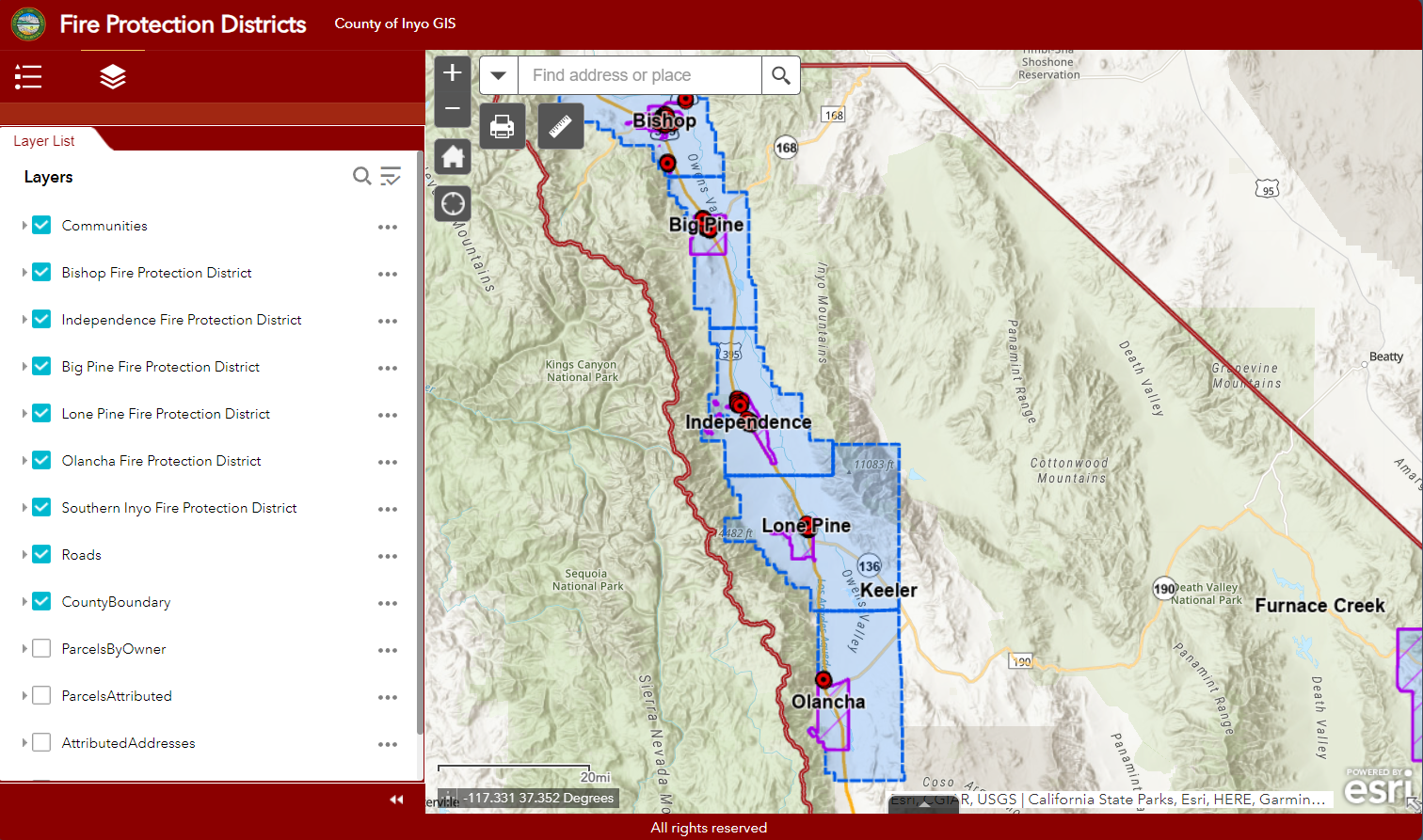The image size is (1423, 840).
Task: Open options menu for ParcelsAttributed layer
Action: pos(388,697)
